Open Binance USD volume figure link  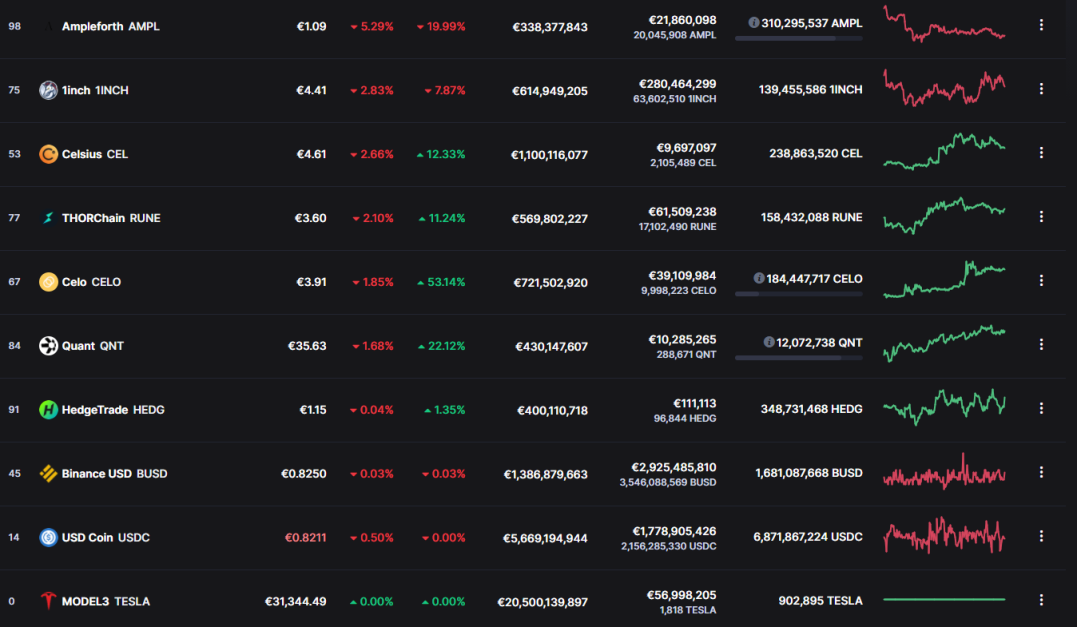click(x=673, y=467)
